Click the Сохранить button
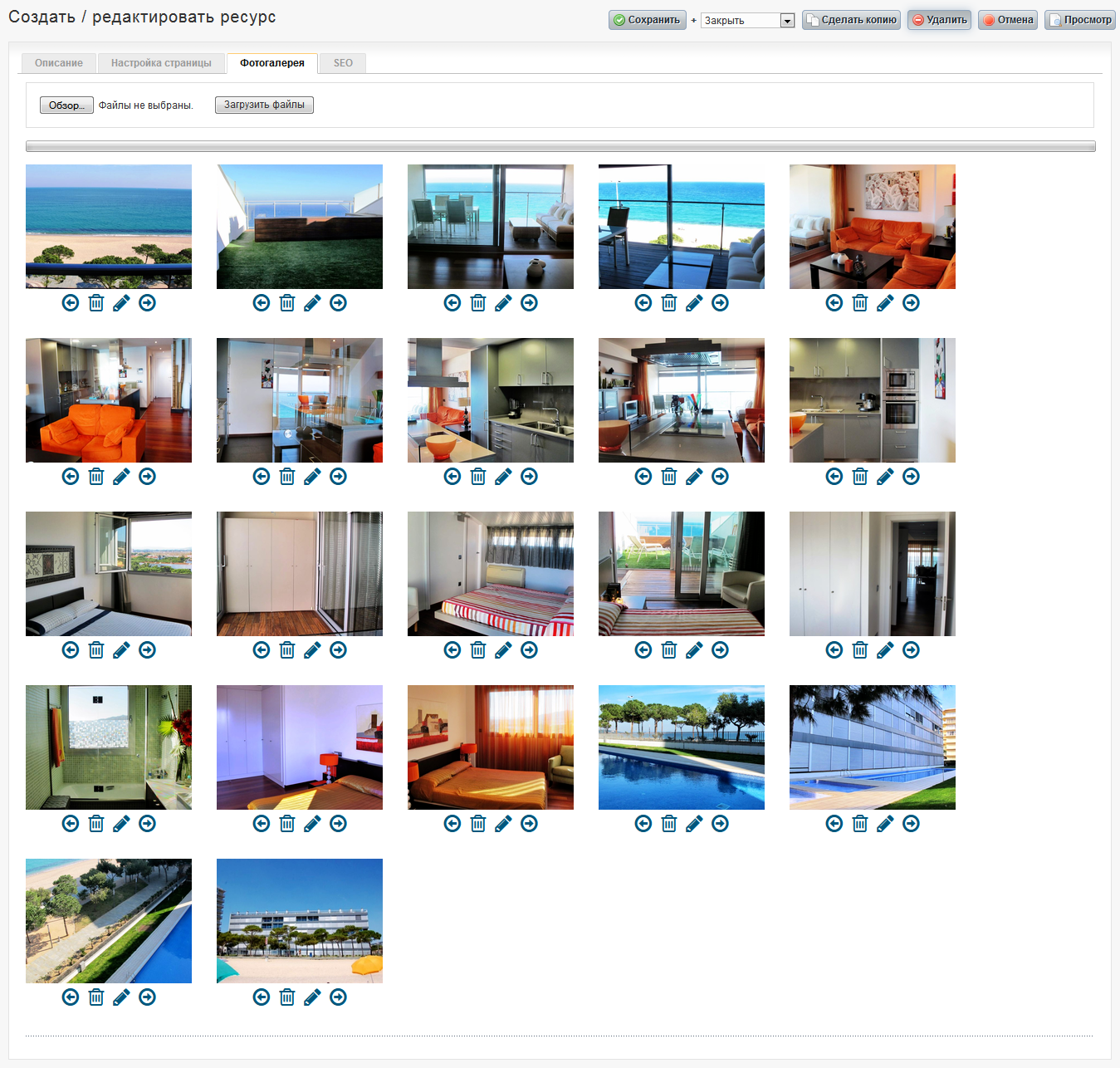Viewport: 1120px width, 1068px height. coord(648,20)
